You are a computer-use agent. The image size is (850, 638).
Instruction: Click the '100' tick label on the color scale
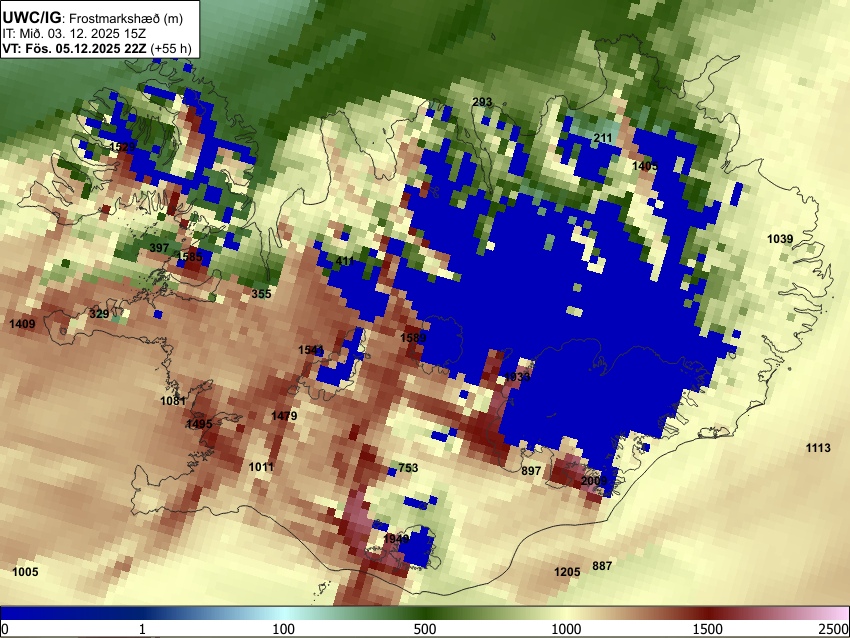[x=284, y=629]
